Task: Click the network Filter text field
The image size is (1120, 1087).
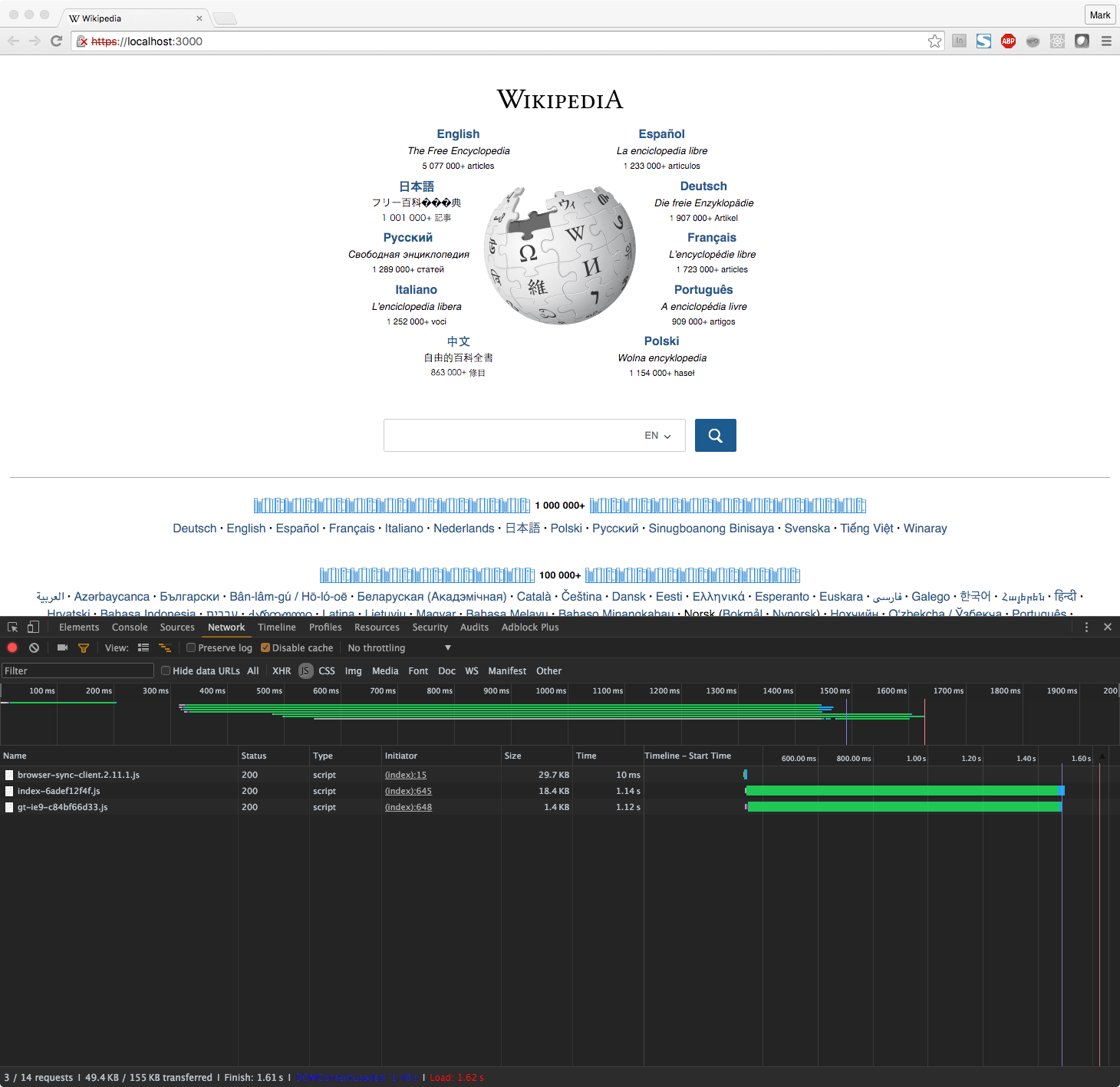Action: tap(77, 670)
